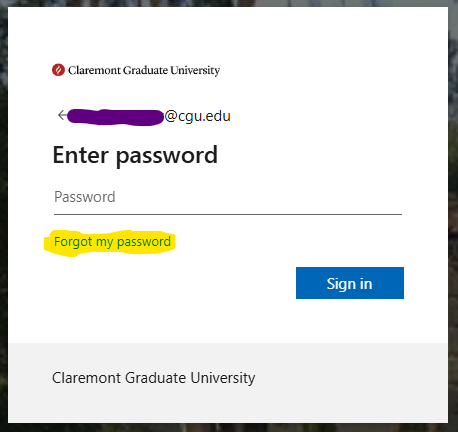Submit the login with Sign in
The width and height of the screenshot is (458, 432).
pos(350,283)
